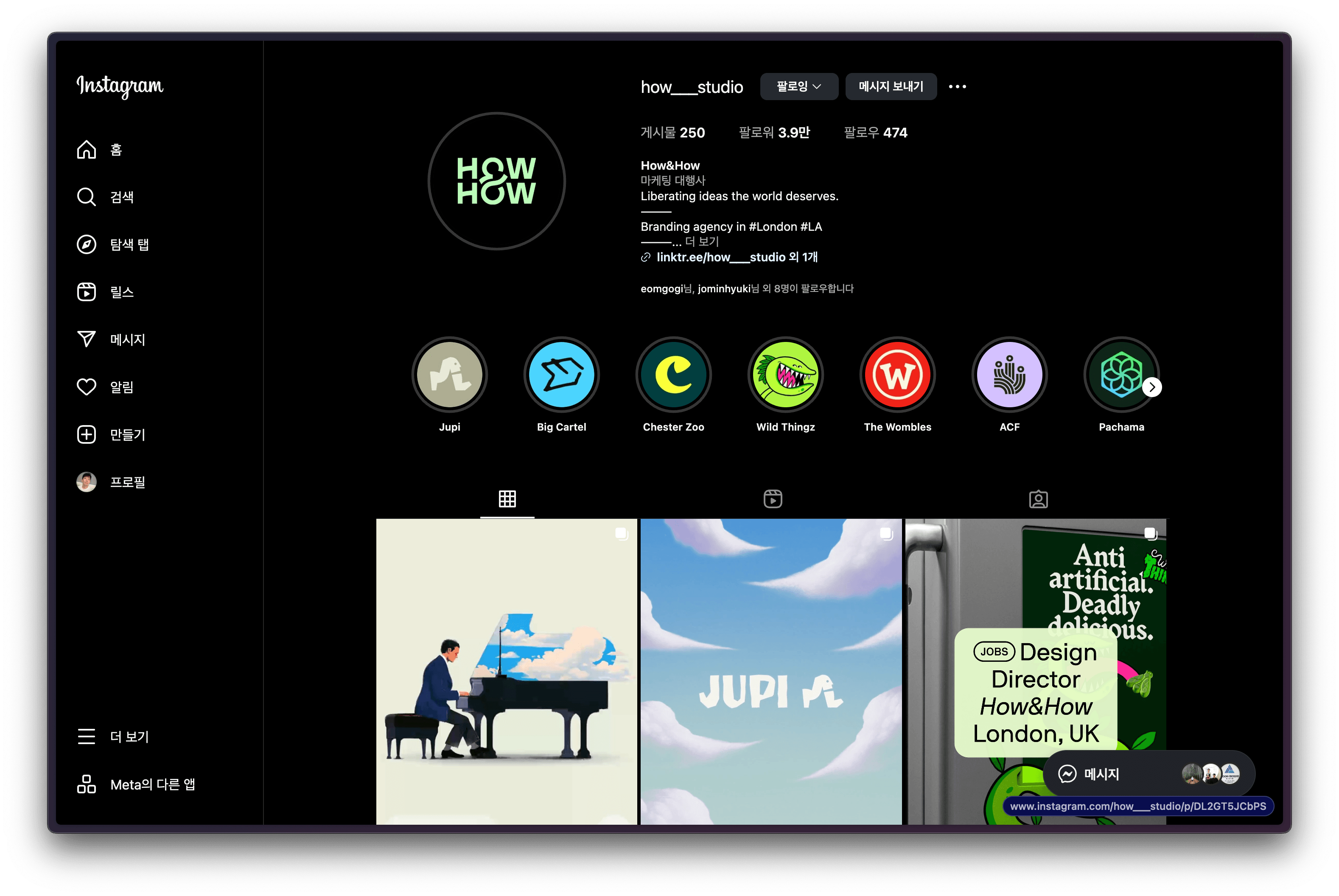The width and height of the screenshot is (1339, 896).
Task: Go to Instagram home (홈) icon
Action: (x=86, y=150)
